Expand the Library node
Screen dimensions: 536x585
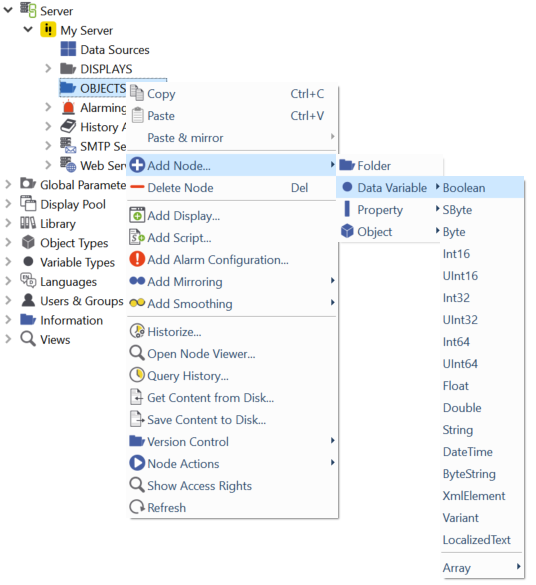pyautogui.click(x=8, y=223)
